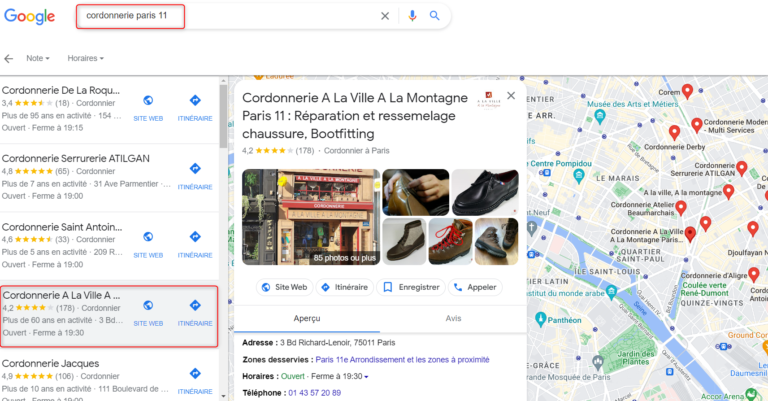The width and height of the screenshot is (768, 401).
Task: Get Itinéraire for Cordonnerie Jacques
Action: click(x=195, y=374)
